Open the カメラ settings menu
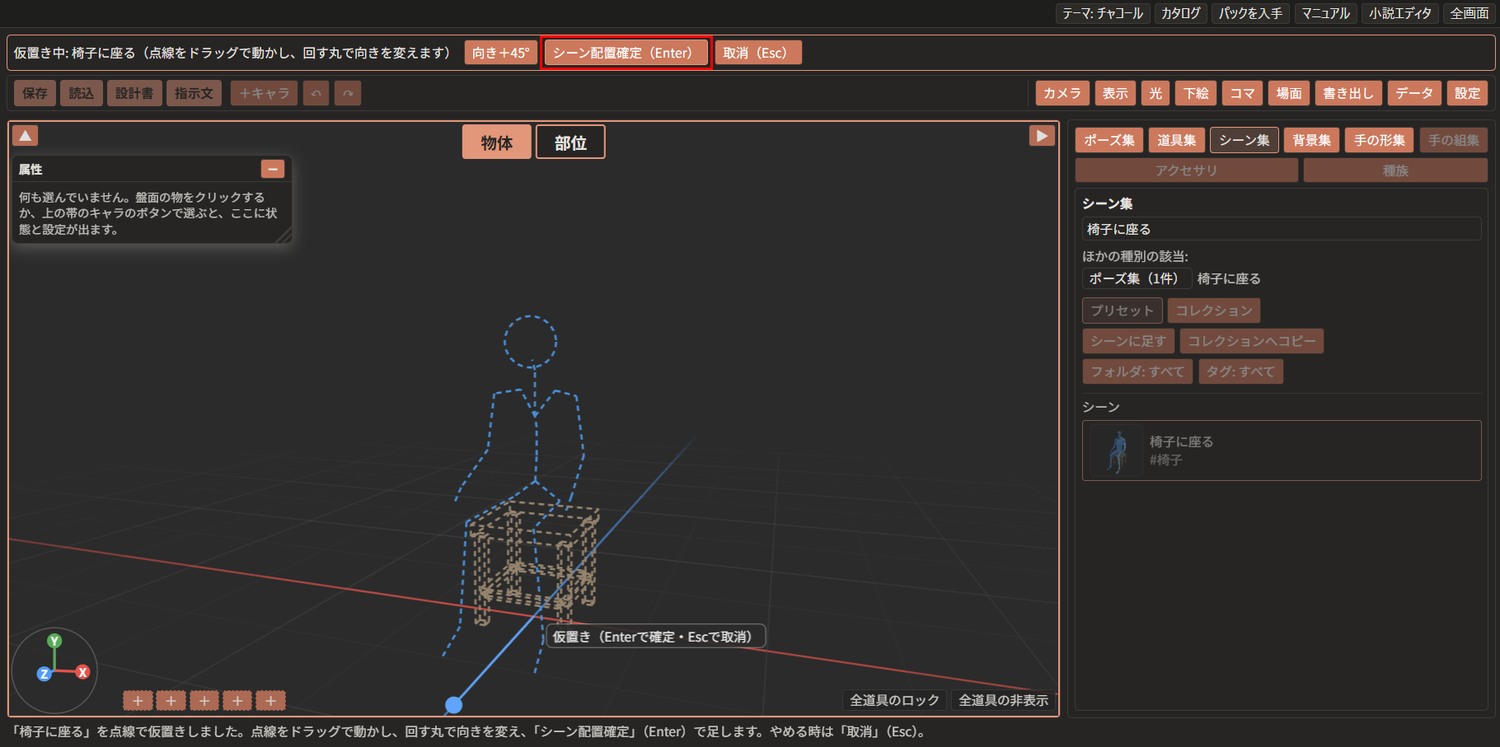 coord(1063,93)
